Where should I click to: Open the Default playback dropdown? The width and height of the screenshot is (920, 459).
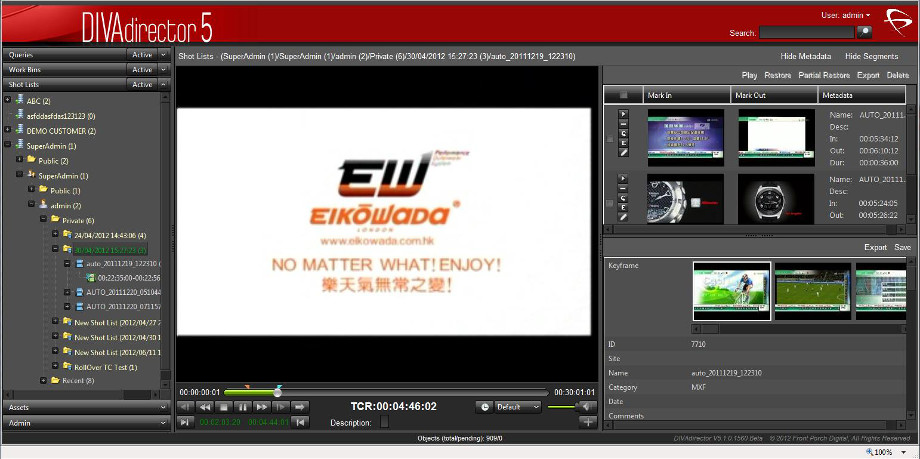point(518,407)
